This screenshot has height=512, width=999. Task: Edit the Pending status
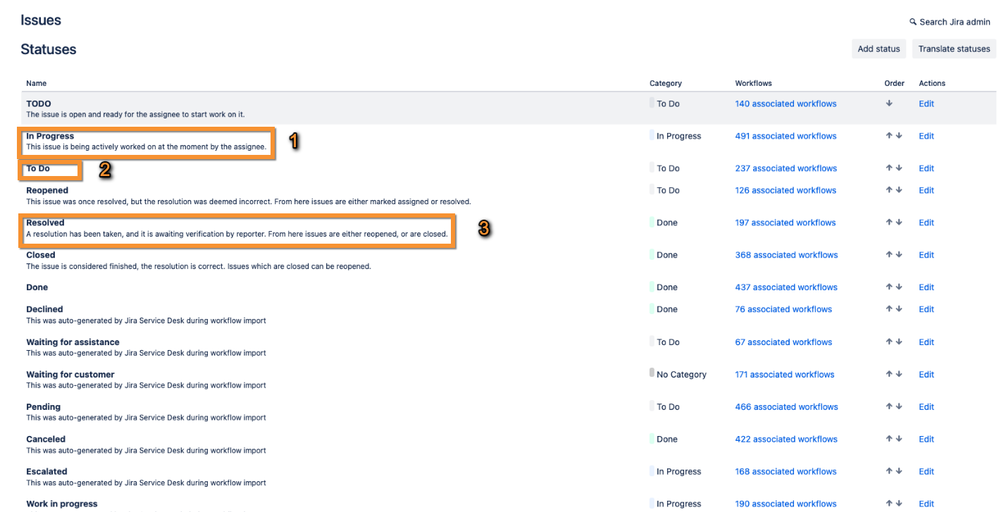pyautogui.click(x=926, y=406)
